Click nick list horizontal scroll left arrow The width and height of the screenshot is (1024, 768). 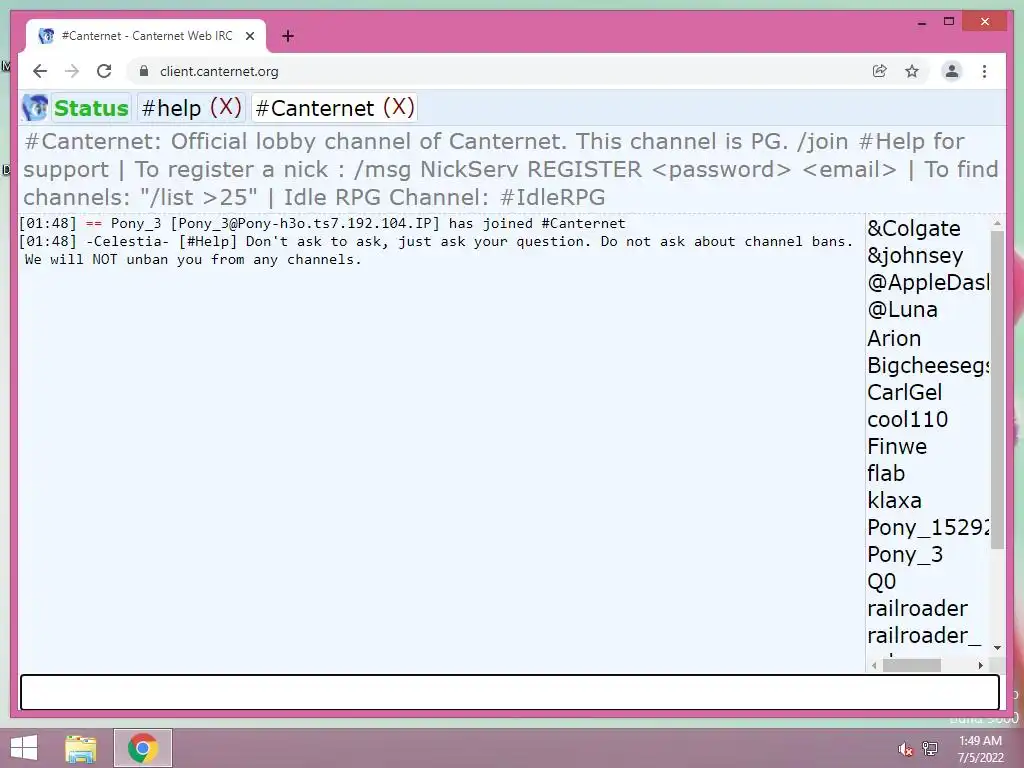(874, 665)
